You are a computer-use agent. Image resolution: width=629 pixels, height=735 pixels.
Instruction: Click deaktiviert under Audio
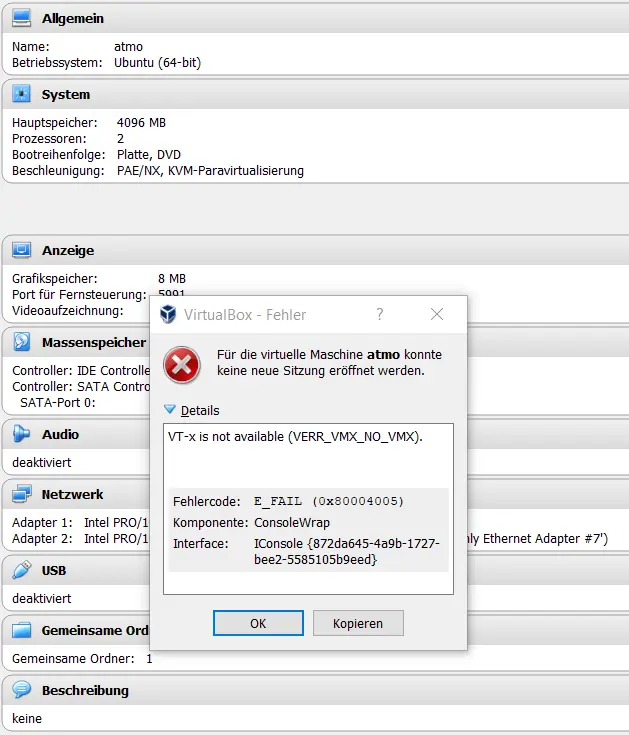42,463
